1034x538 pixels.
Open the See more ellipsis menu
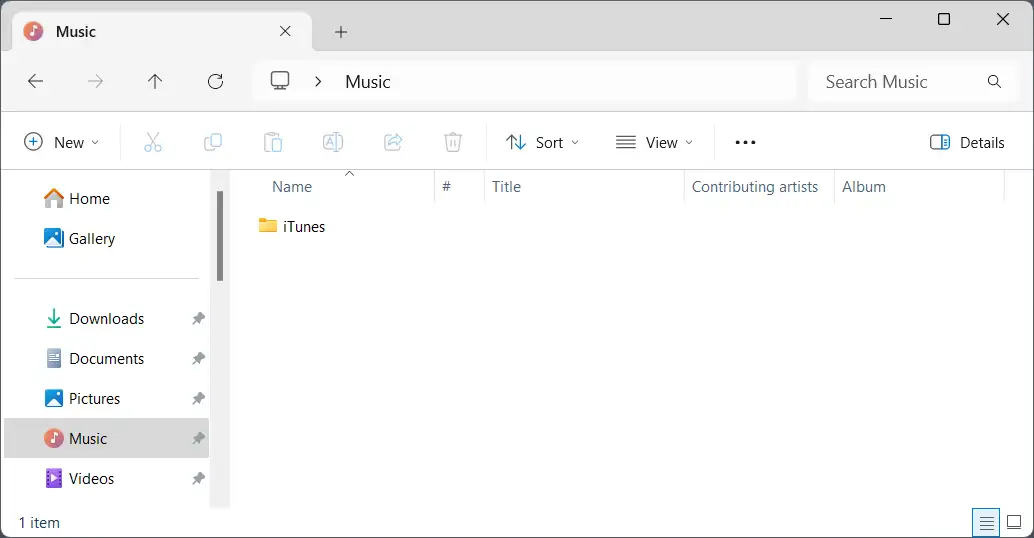745,142
